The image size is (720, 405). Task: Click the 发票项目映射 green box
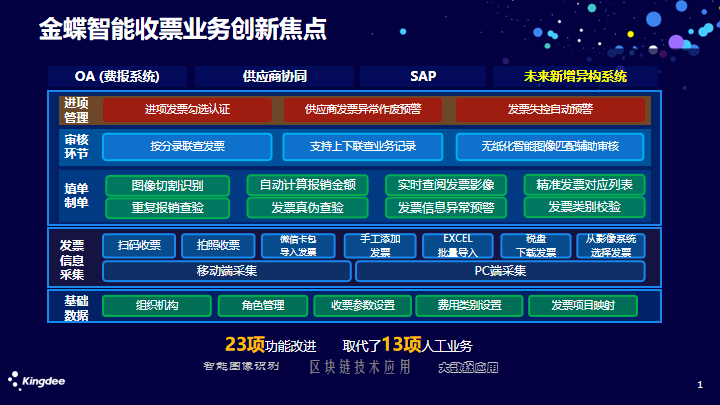583,306
